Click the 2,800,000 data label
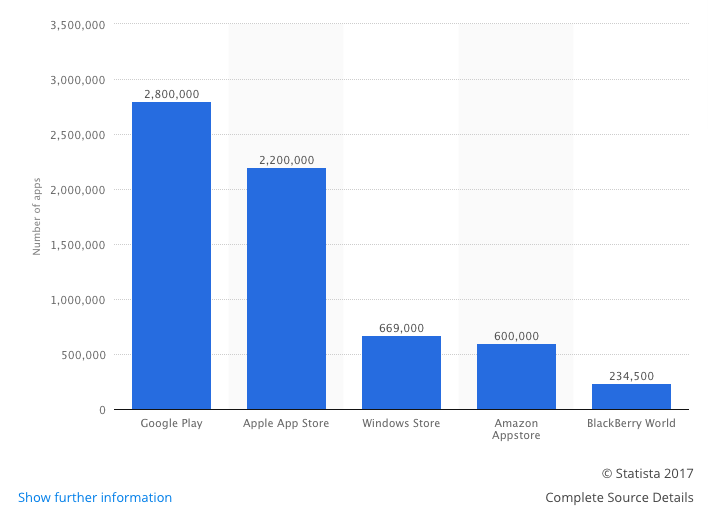 coord(171,94)
